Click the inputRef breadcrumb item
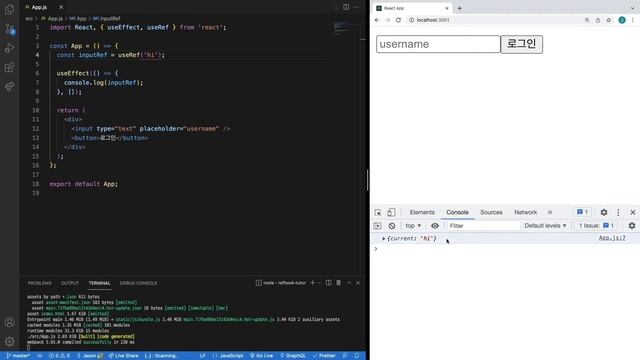 click(107, 18)
